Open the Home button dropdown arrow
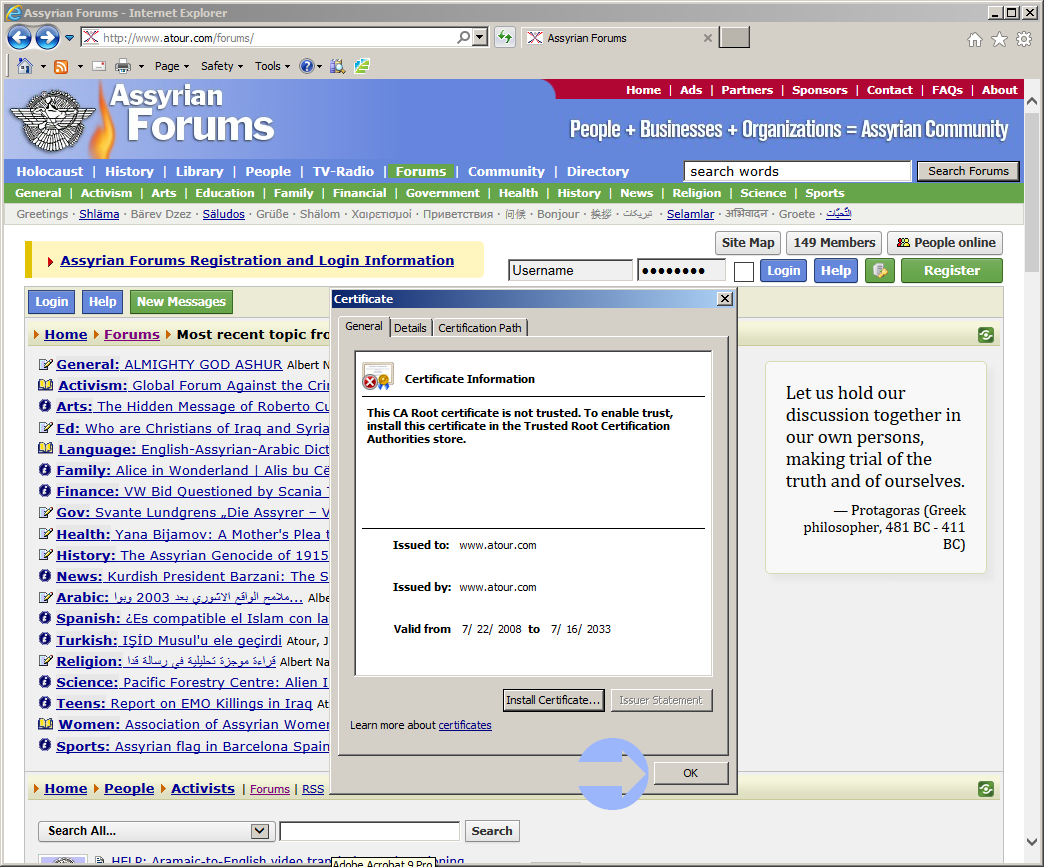 tap(43, 67)
